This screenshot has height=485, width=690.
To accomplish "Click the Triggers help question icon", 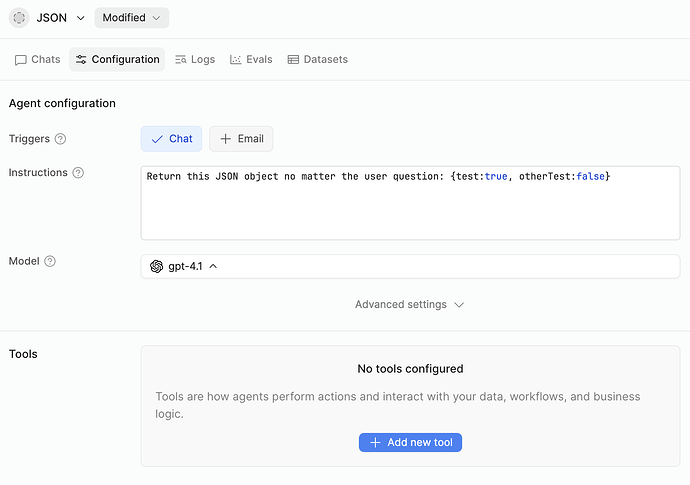I will coord(60,139).
